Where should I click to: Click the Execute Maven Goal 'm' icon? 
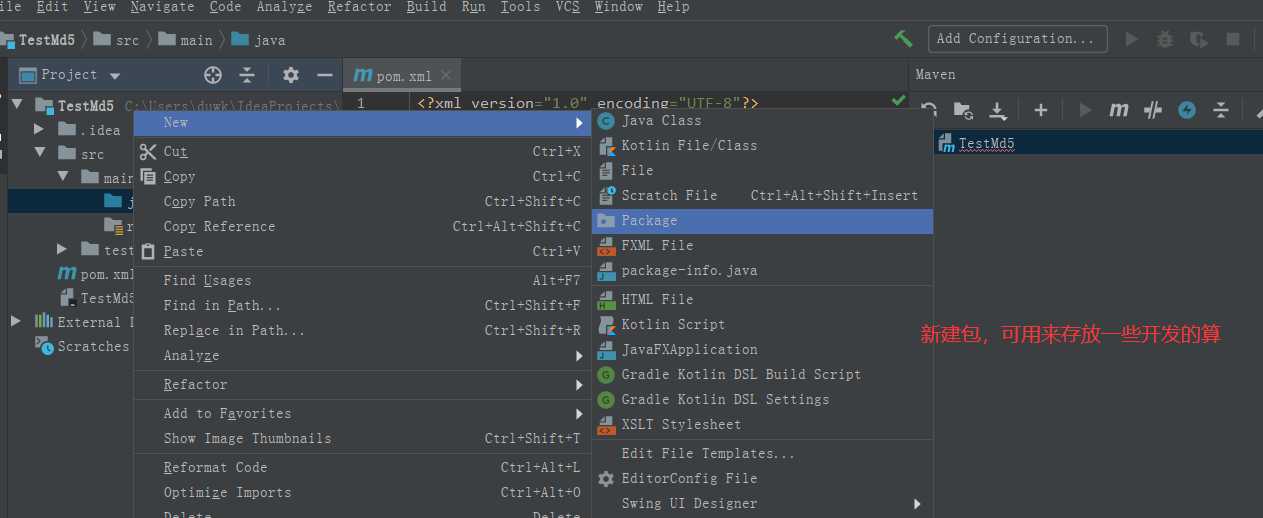[1119, 110]
